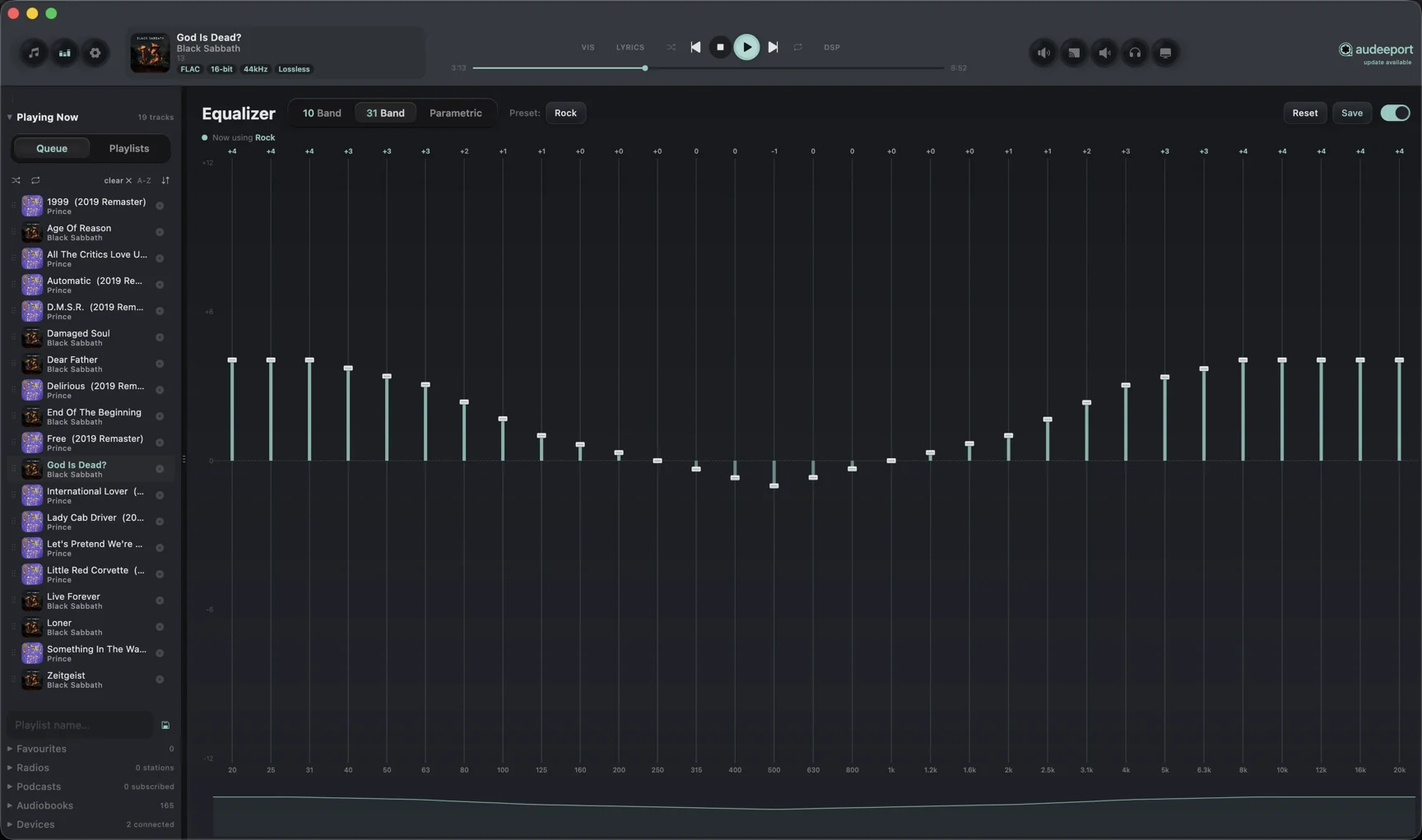Click the save playlist icon

[x=165, y=725]
